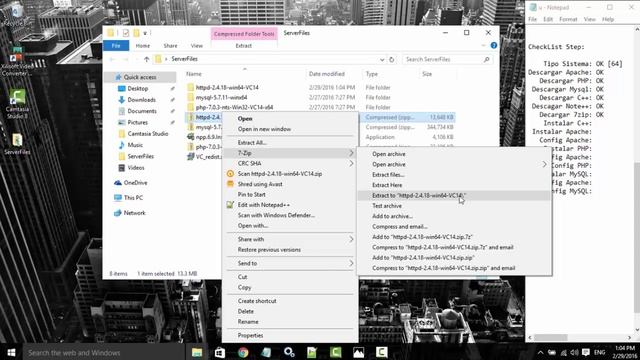Open Chrome from the taskbar
The image size is (640, 360).
click(243, 352)
